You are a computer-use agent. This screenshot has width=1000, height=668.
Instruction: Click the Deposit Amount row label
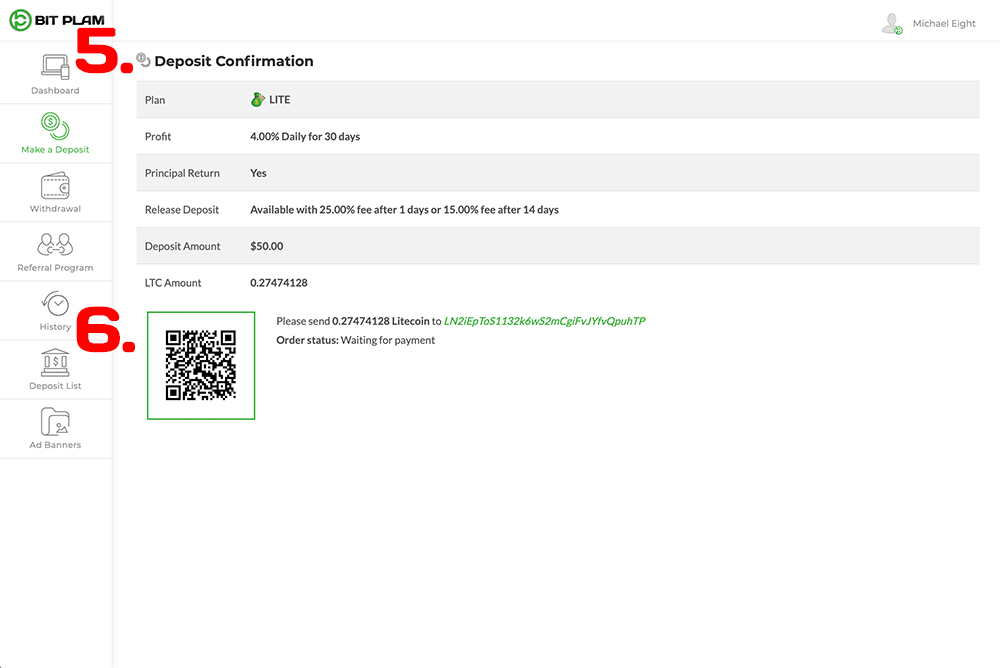[x=182, y=246]
